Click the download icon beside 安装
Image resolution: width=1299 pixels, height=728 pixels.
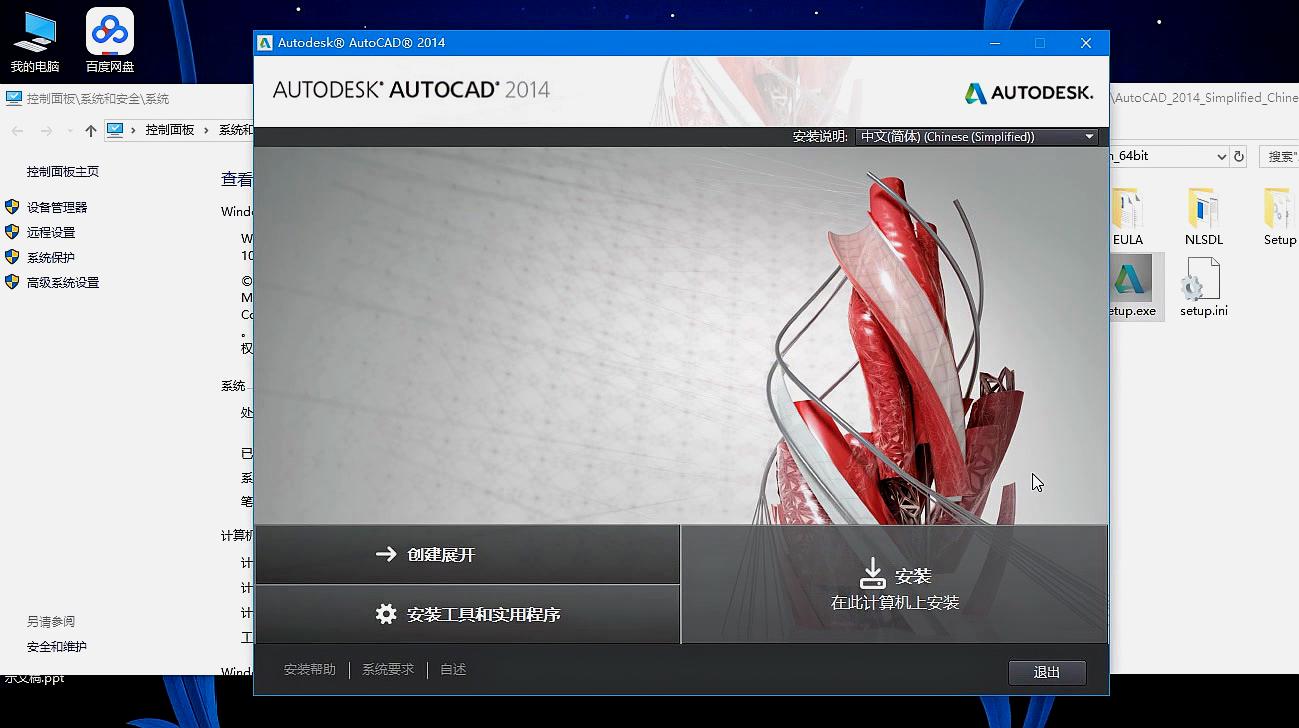pos(873,574)
